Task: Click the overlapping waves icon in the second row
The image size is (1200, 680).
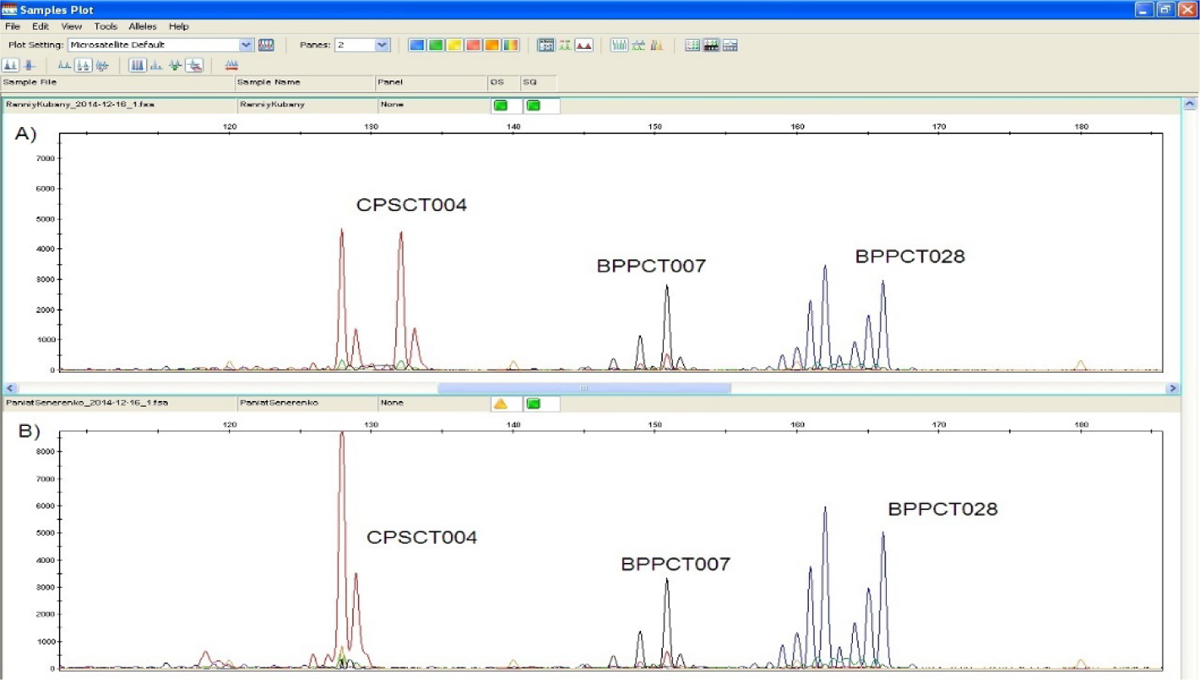Action: 102,65
